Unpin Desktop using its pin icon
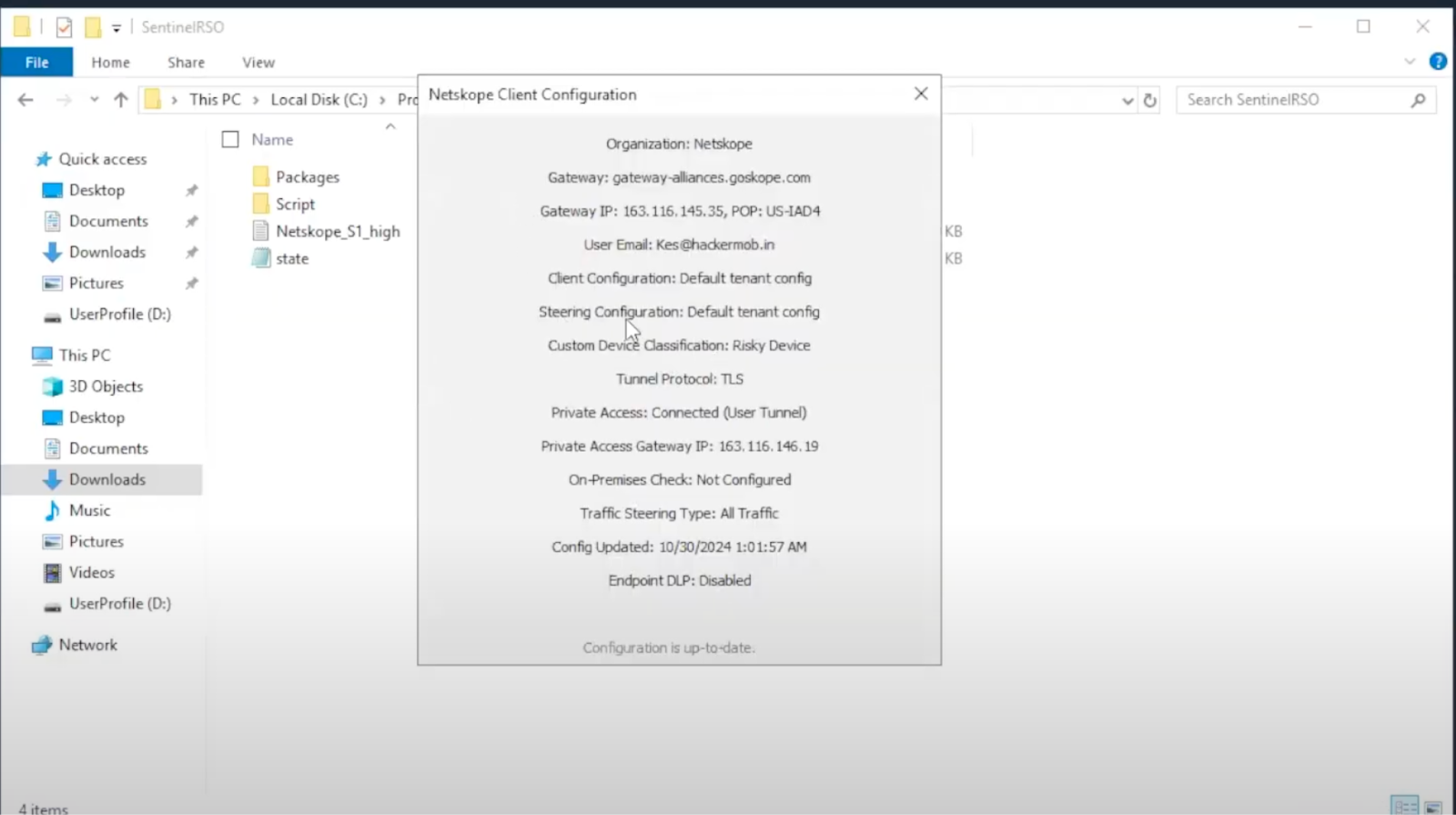This screenshot has height=815, width=1456. click(191, 190)
